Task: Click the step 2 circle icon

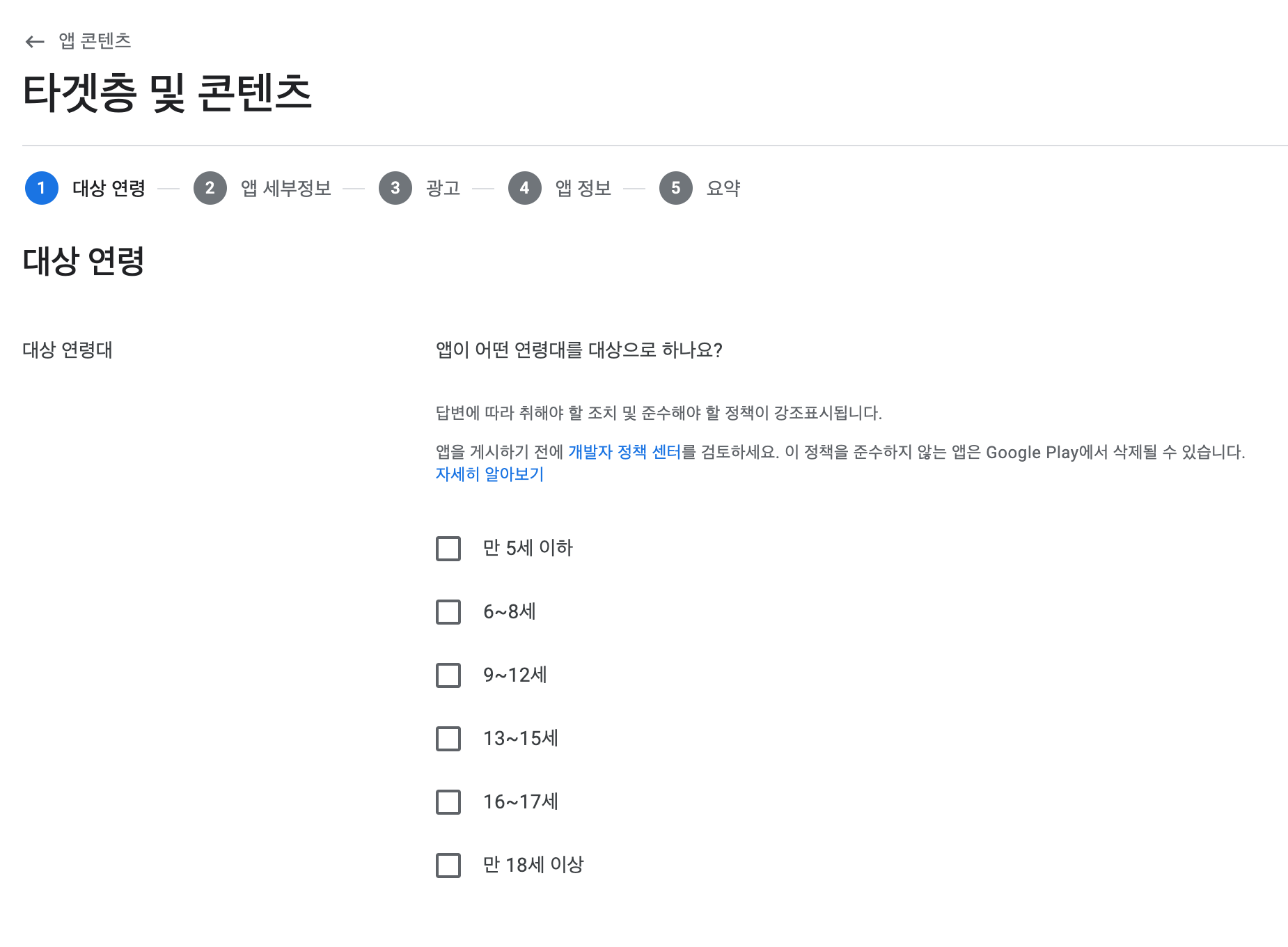Action: click(x=210, y=188)
